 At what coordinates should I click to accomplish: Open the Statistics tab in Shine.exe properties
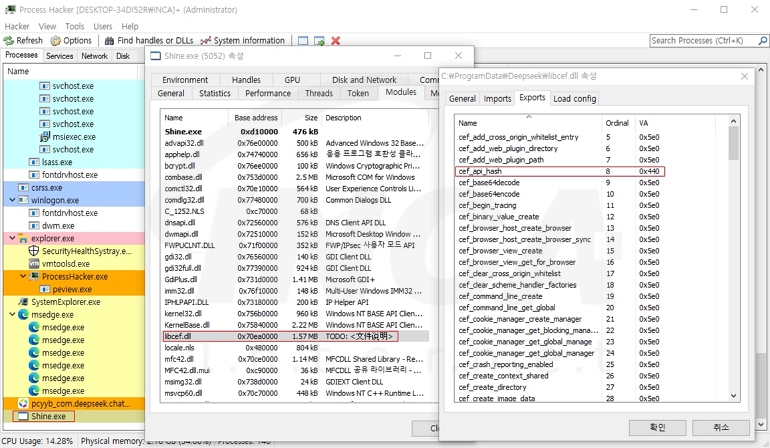click(x=215, y=93)
